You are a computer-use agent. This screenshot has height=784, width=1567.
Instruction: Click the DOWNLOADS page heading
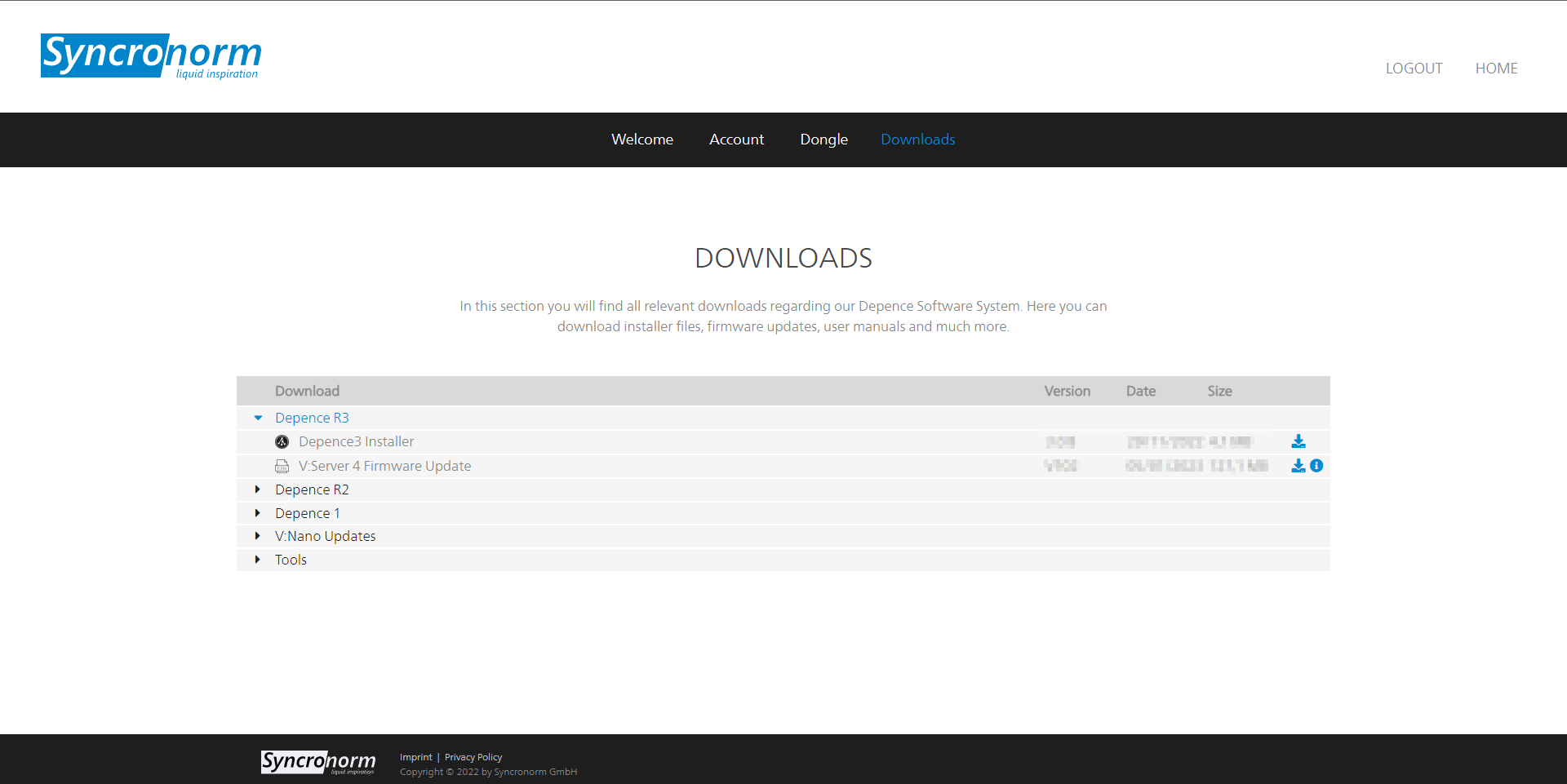783,258
